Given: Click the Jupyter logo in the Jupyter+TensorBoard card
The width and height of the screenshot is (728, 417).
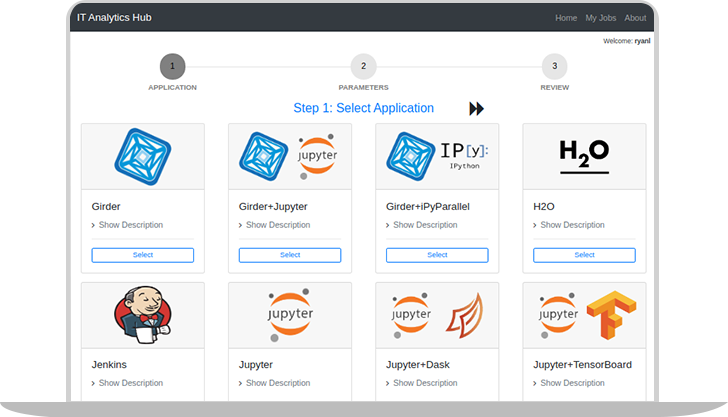Looking at the screenshot, I should click(558, 315).
